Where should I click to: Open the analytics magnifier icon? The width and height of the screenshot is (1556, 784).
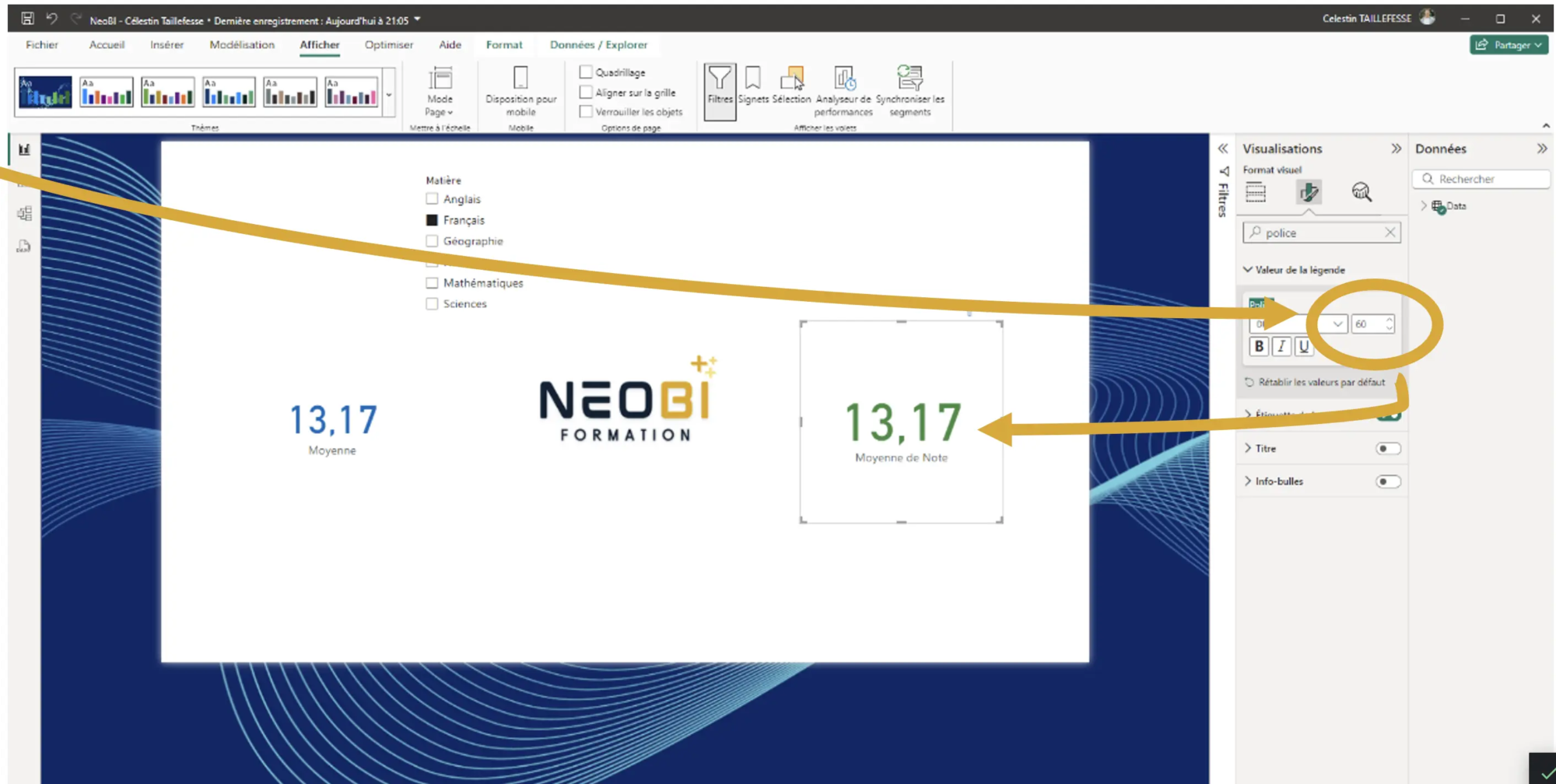click(1361, 192)
